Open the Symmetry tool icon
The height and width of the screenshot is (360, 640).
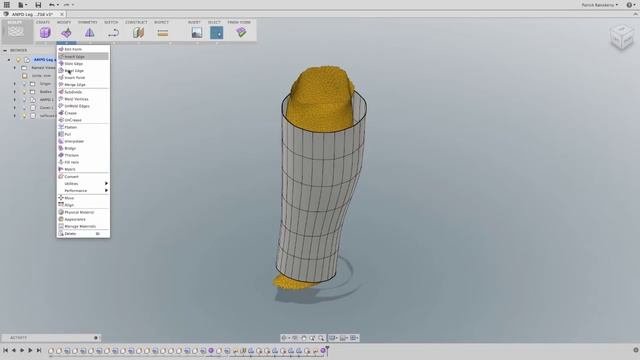[x=89, y=33]
